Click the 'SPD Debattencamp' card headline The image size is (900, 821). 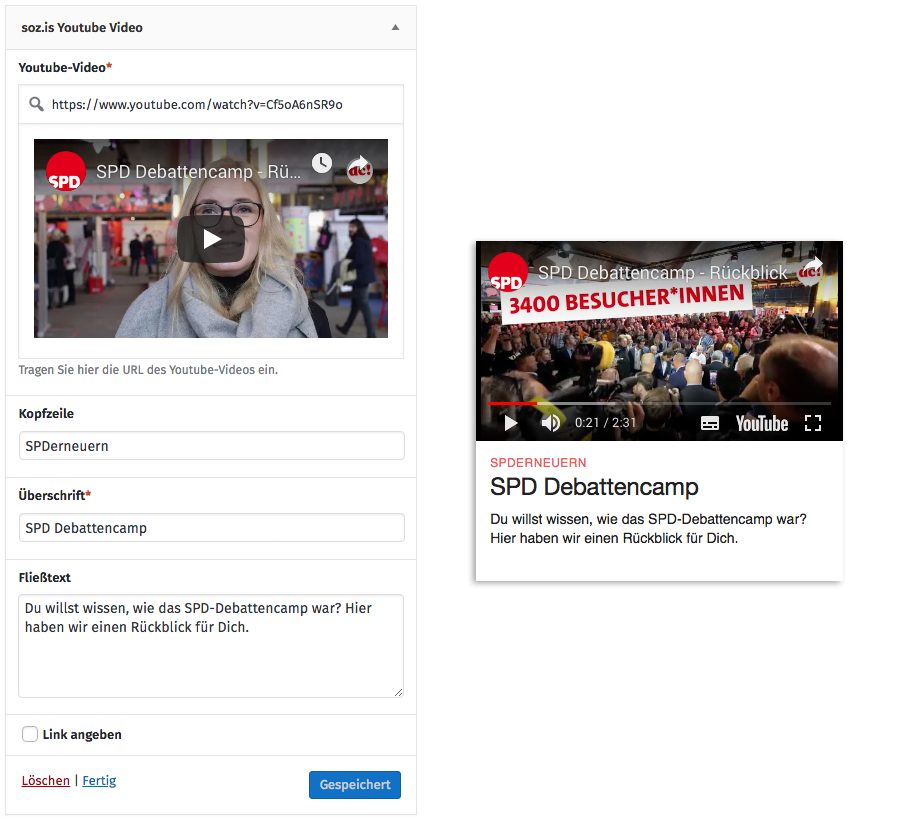(594, 487)
